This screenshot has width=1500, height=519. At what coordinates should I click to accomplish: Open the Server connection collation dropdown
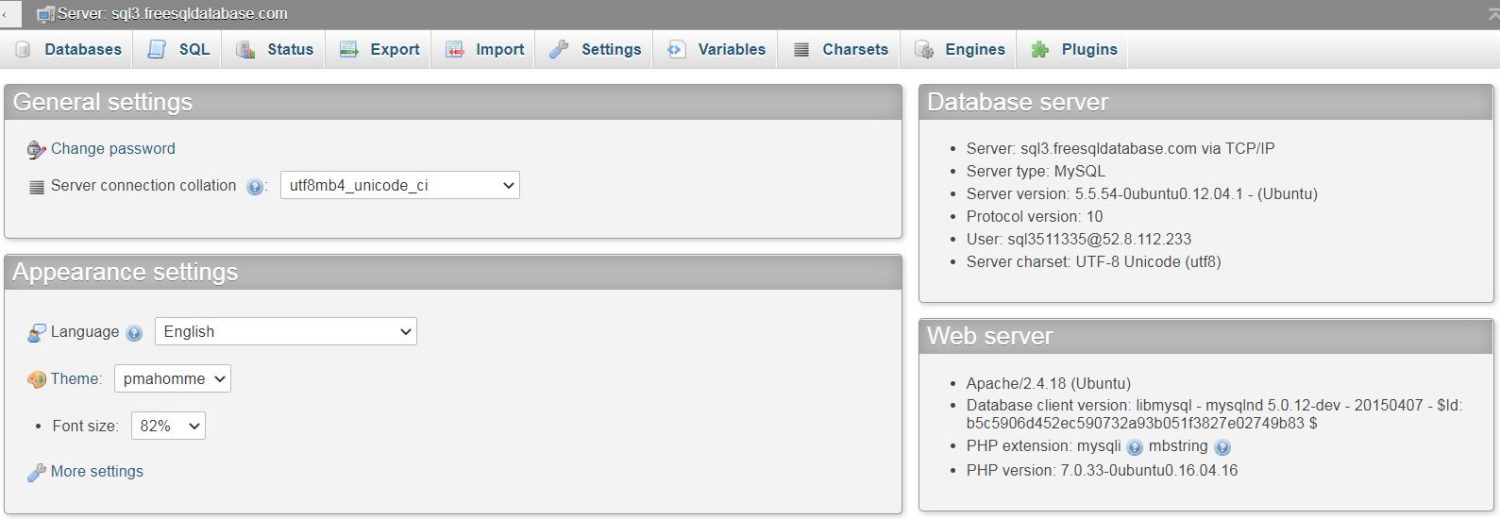399,185
